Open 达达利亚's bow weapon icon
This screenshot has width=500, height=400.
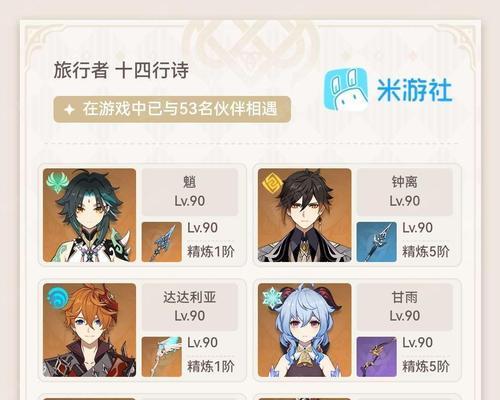coord(162,357)
